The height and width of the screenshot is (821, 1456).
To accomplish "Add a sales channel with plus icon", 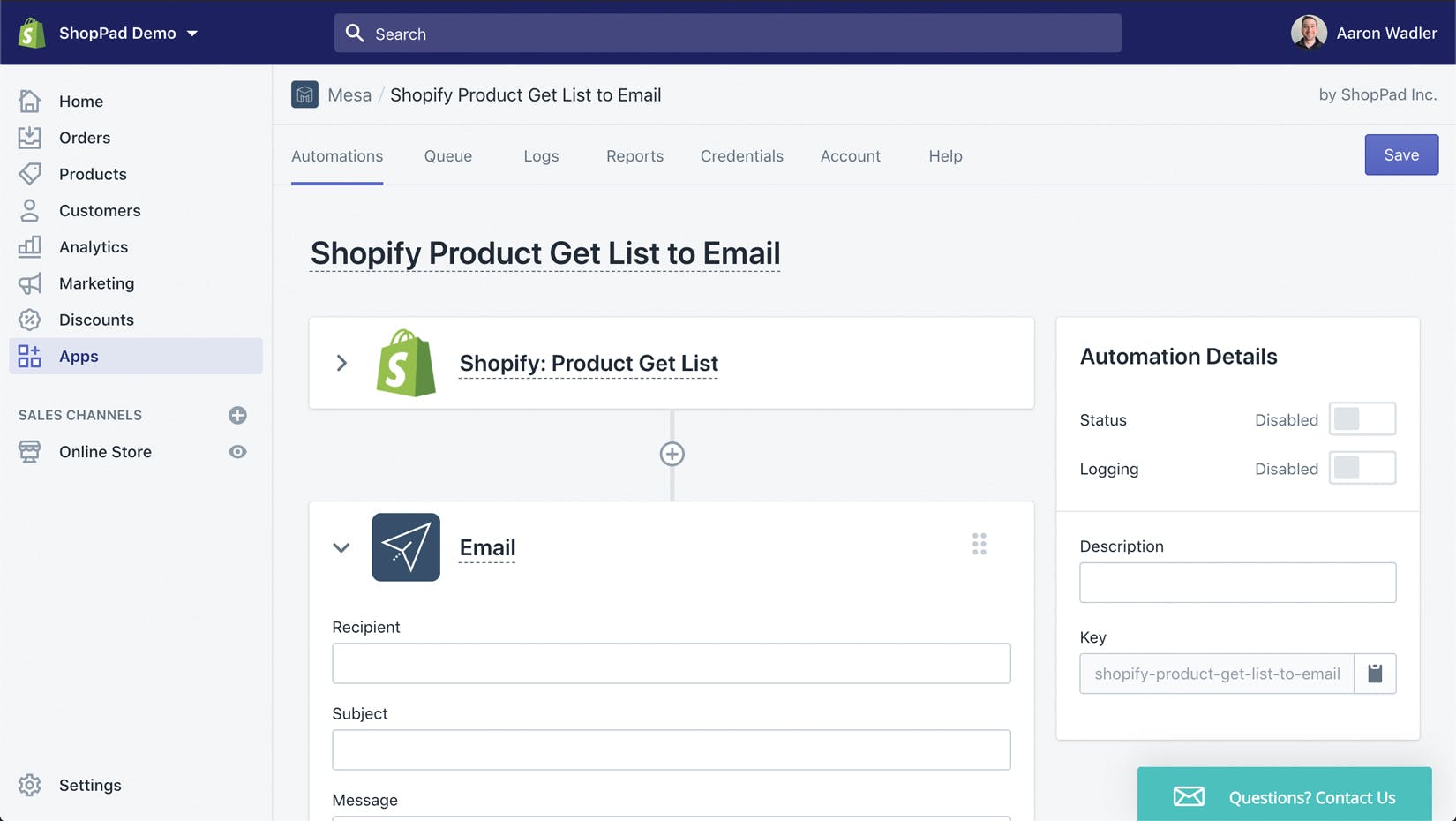I will (x=237, y=415).
